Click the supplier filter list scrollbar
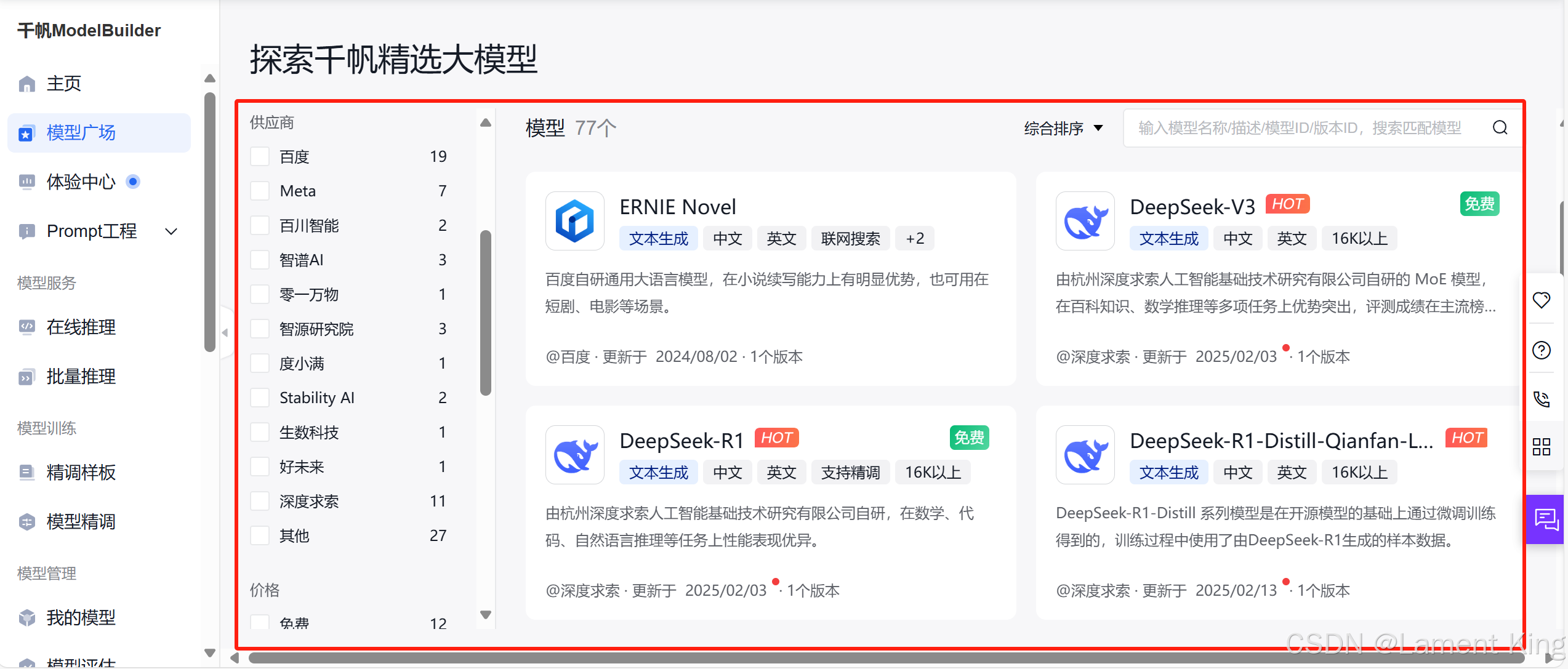This screenshot has height=669, width=1568. tap(486, 313)
